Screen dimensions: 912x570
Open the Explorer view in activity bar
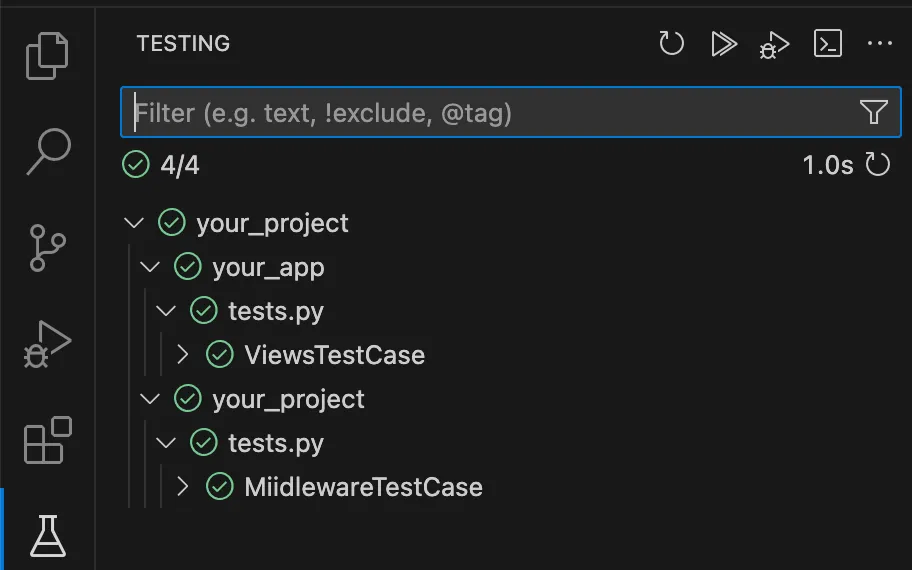pos(47,55)
